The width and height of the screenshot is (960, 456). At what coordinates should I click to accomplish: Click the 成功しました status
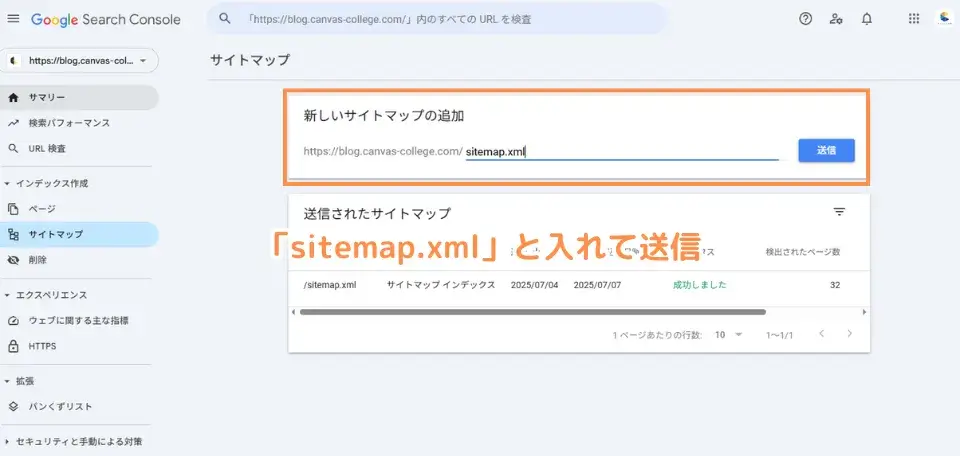coord(699,285)
